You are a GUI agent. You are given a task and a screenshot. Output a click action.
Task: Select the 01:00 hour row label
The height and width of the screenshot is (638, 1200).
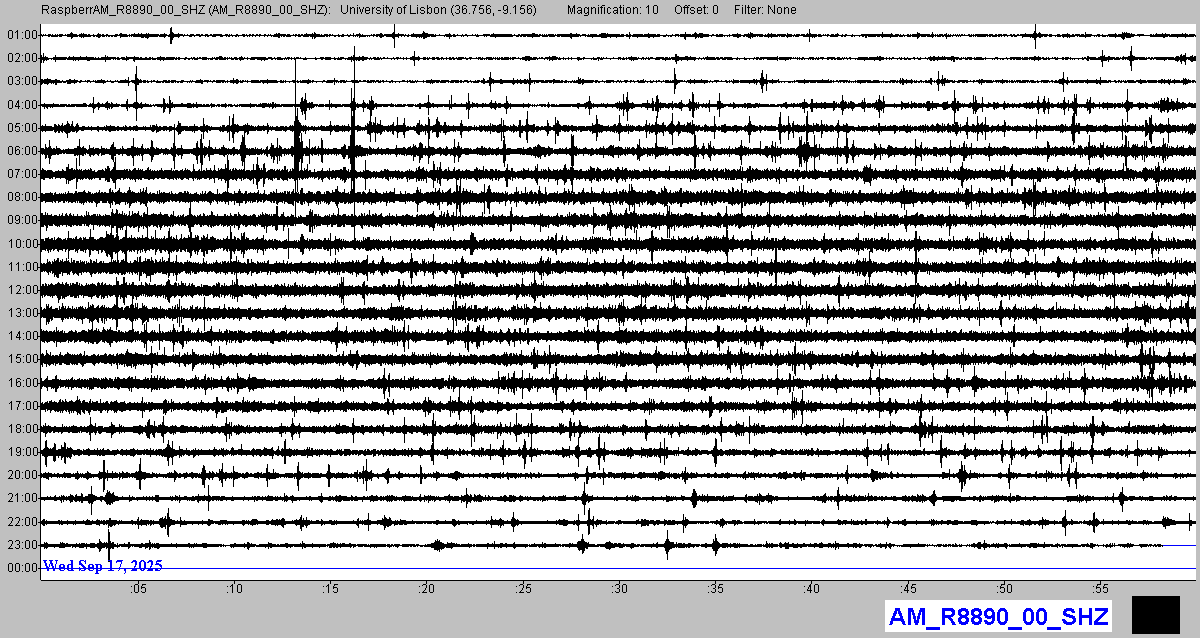pos(22,35)
